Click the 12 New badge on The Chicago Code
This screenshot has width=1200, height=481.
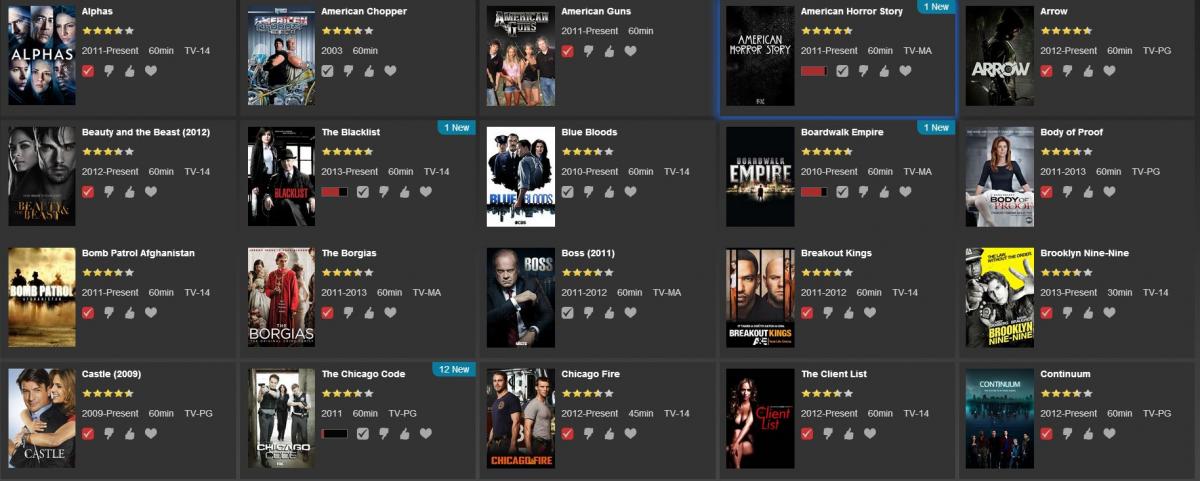[x=454, y=369]
